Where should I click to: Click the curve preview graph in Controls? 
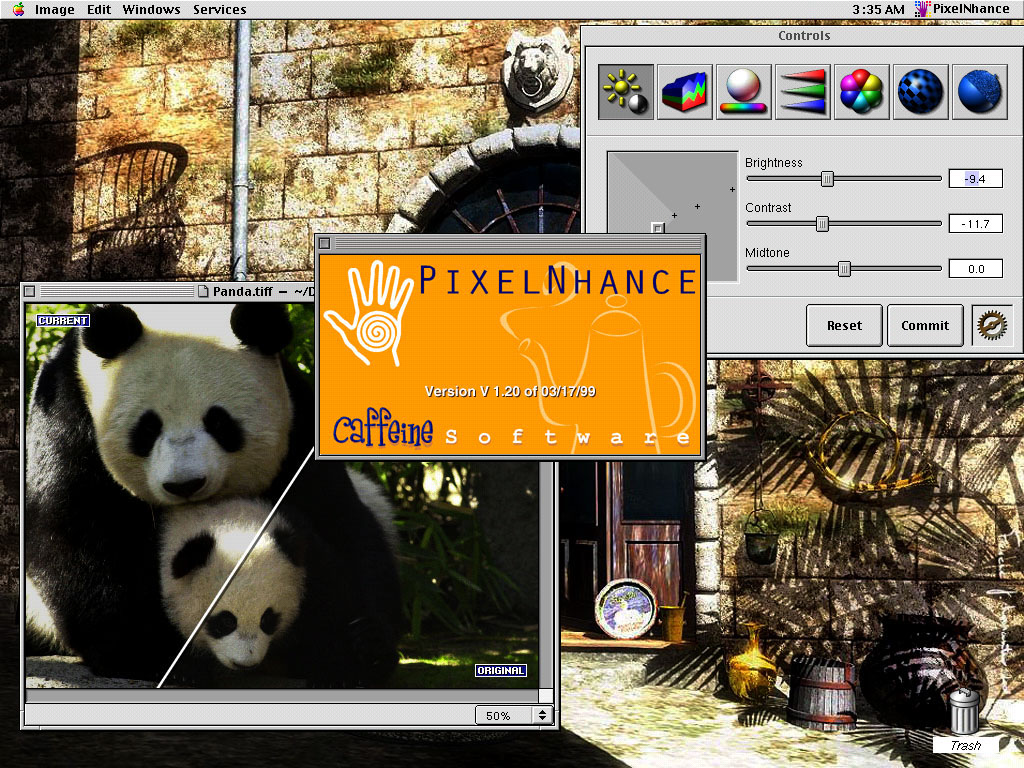[673, 217]
